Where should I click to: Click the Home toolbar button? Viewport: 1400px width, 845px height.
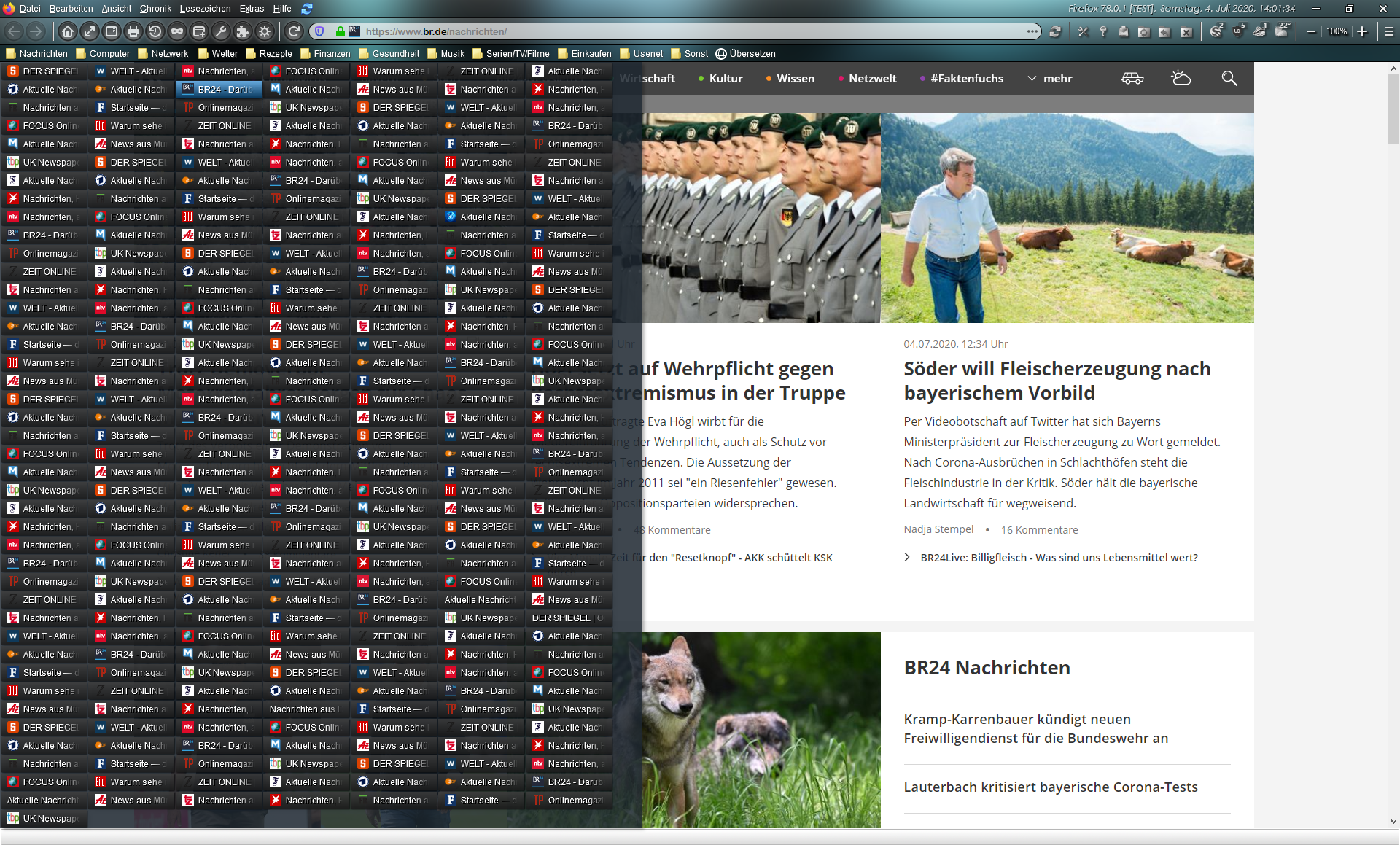(x=68, y=31)
